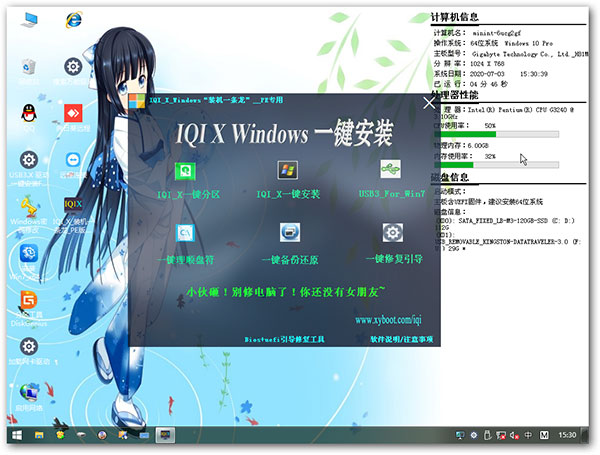Close the IQI X Windows installer dialog
The image size is (600, 455).
[429, 101]
